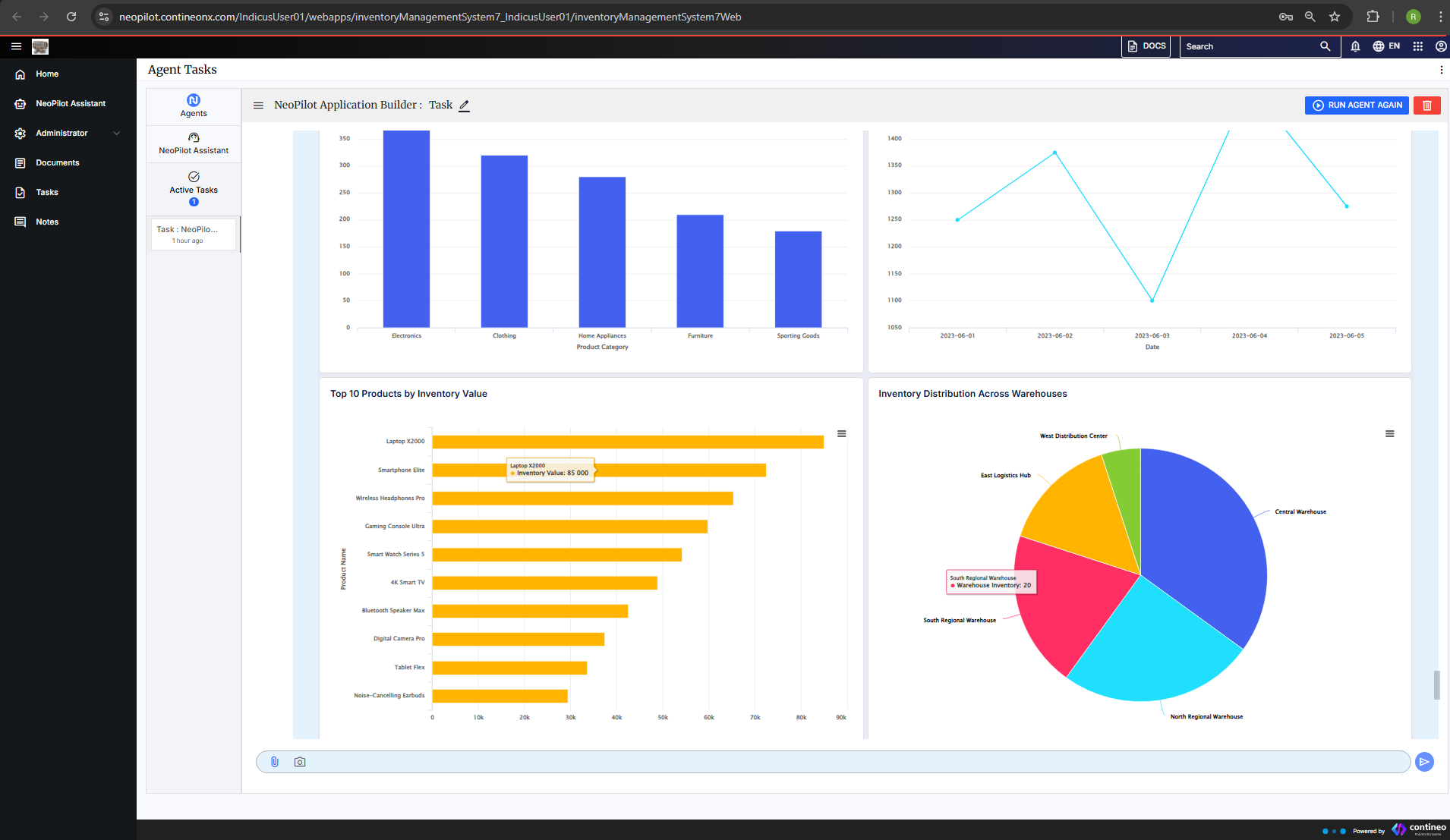Select the Agents tab
Image resolution: width=1450 pixels, height=840 pixels.
[194, 106]
